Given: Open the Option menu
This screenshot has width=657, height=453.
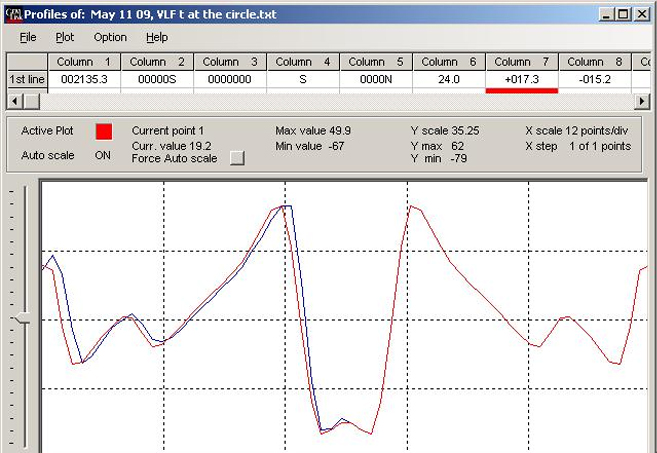Looking at the screenshot, I should [x=110, y=37].
